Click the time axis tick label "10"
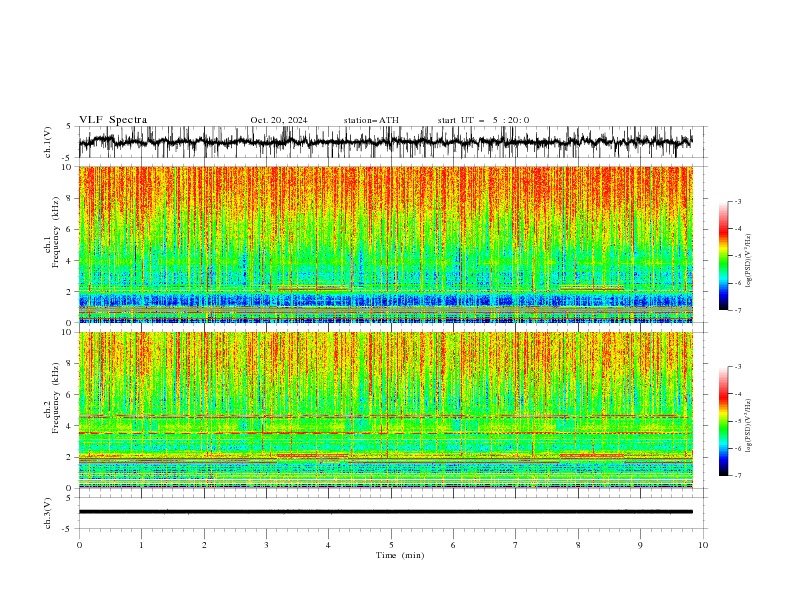The width and height of the screenshot is (792, 612). tap(703, 545)
